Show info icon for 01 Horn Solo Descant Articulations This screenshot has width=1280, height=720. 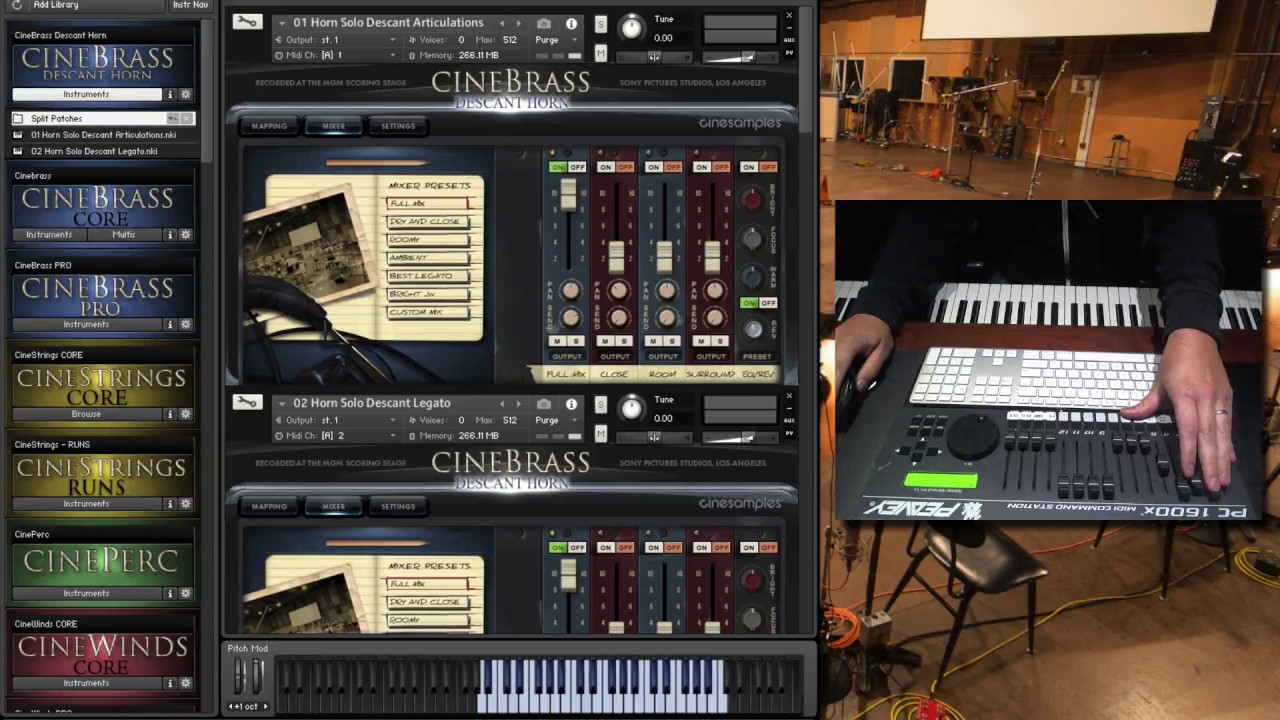(x=571, y=23)
